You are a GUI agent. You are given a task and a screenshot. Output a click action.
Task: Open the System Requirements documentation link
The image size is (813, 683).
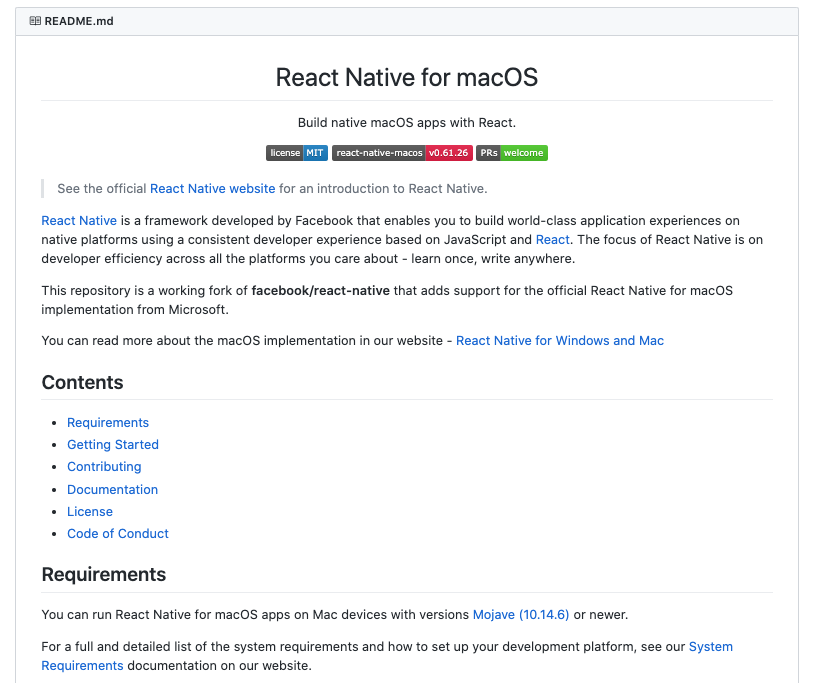[710, 646]
